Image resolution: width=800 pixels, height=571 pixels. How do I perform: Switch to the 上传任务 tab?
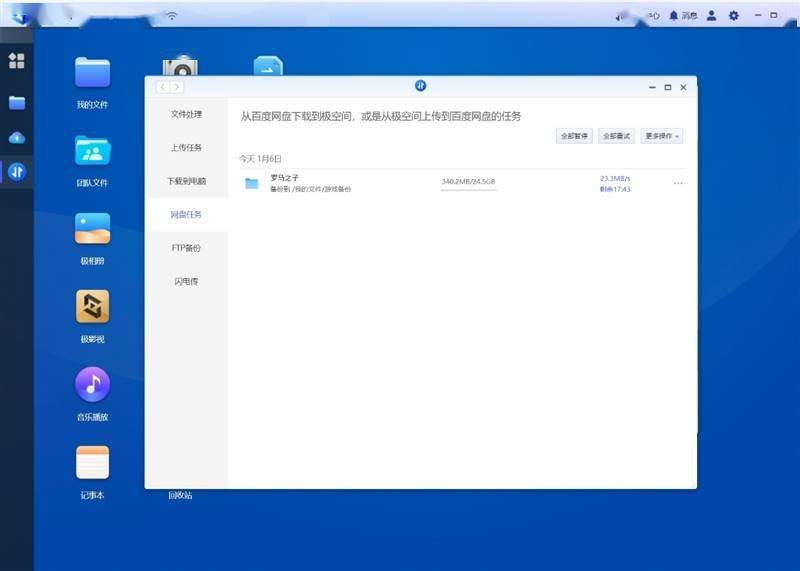coord(186,148)
